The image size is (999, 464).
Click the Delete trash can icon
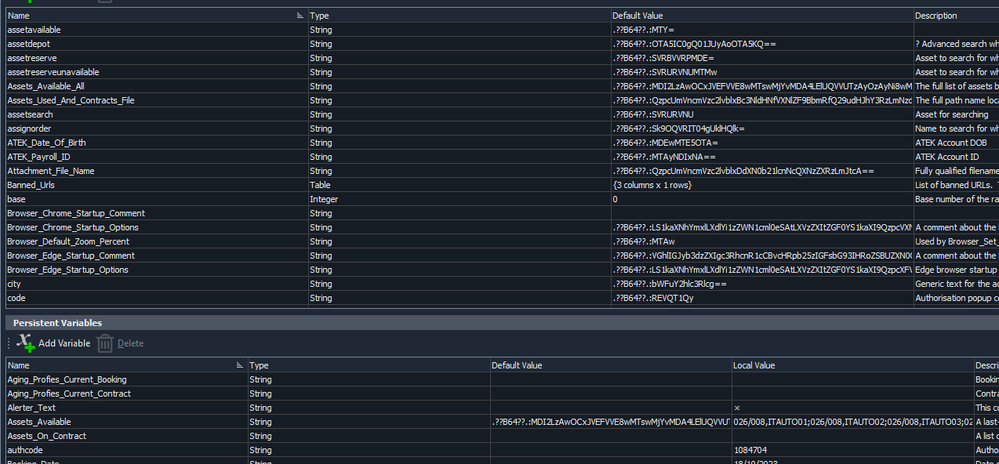105,343
